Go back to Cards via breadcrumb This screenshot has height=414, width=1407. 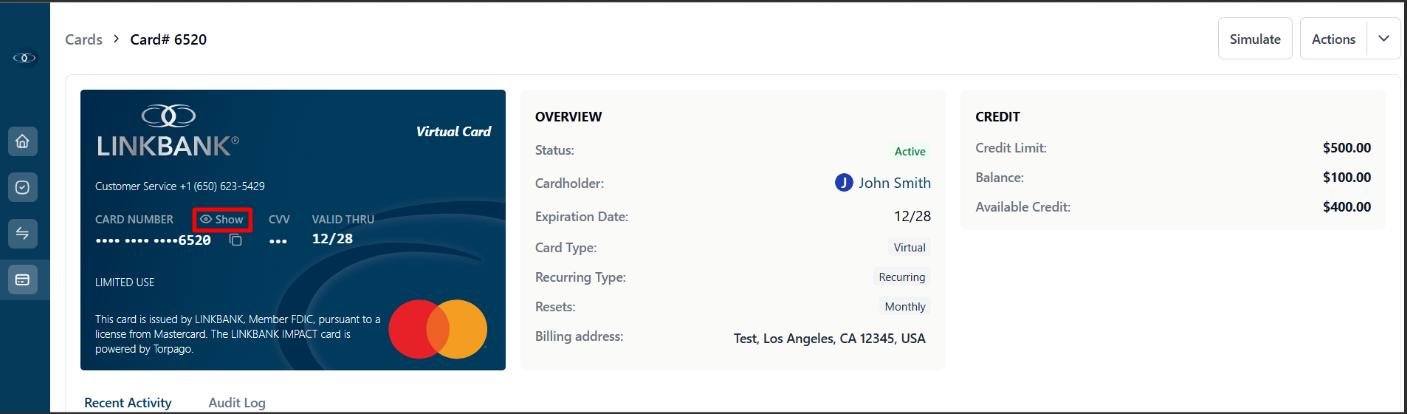tap(84, 39)
